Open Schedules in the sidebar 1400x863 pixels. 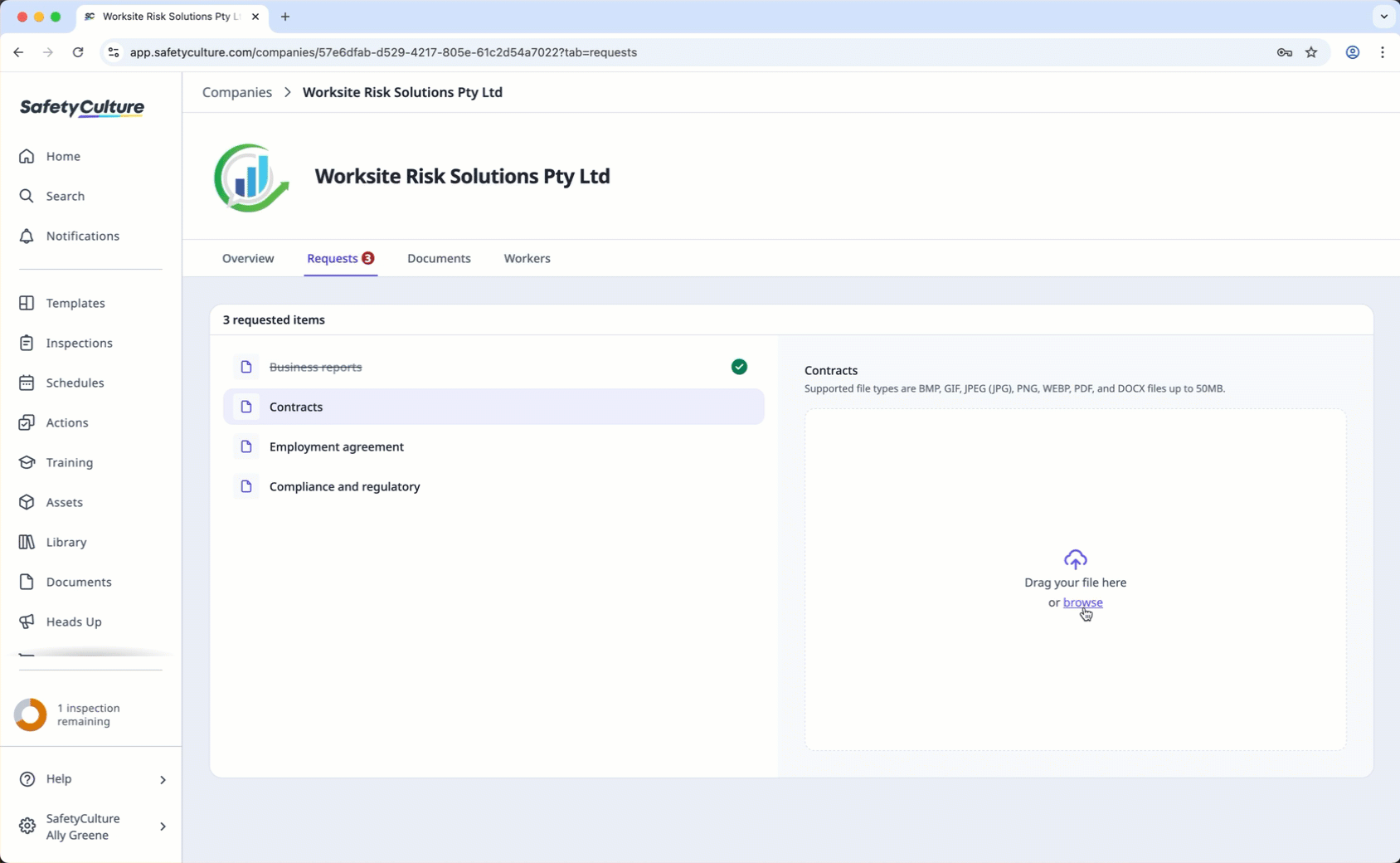click(x=75, y=383)
